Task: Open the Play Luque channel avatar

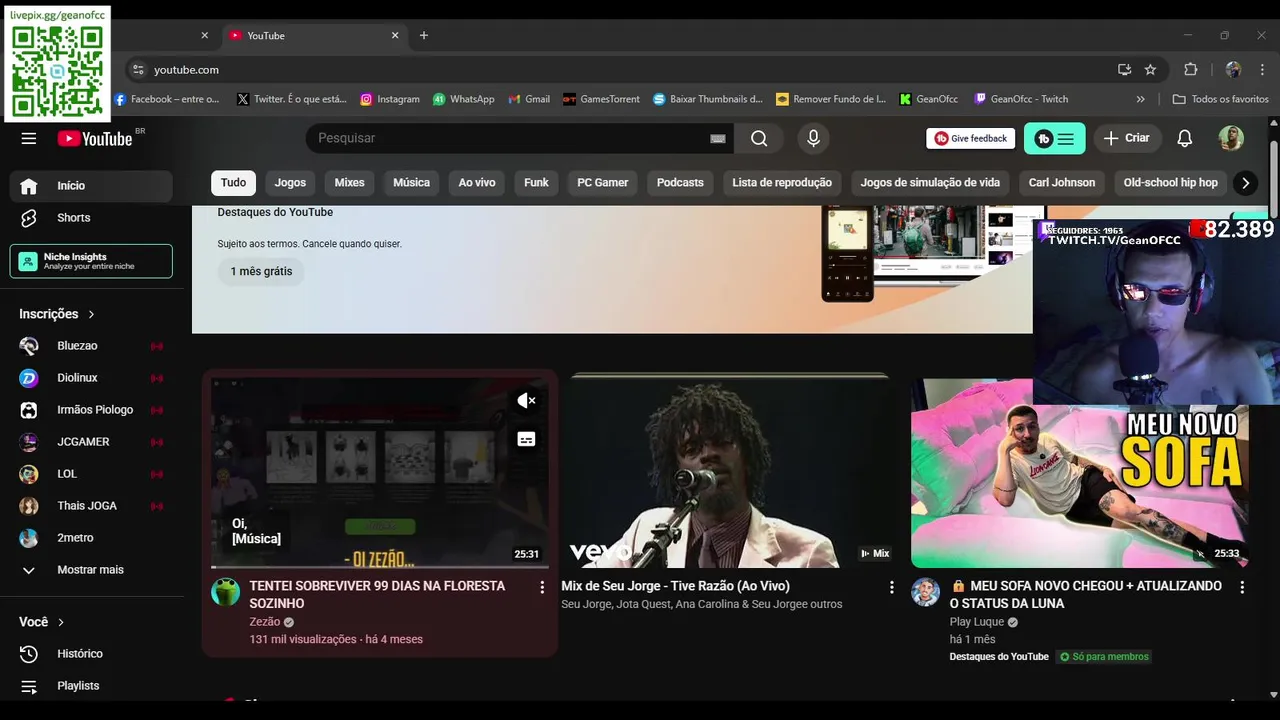Action: coord(925,591)
